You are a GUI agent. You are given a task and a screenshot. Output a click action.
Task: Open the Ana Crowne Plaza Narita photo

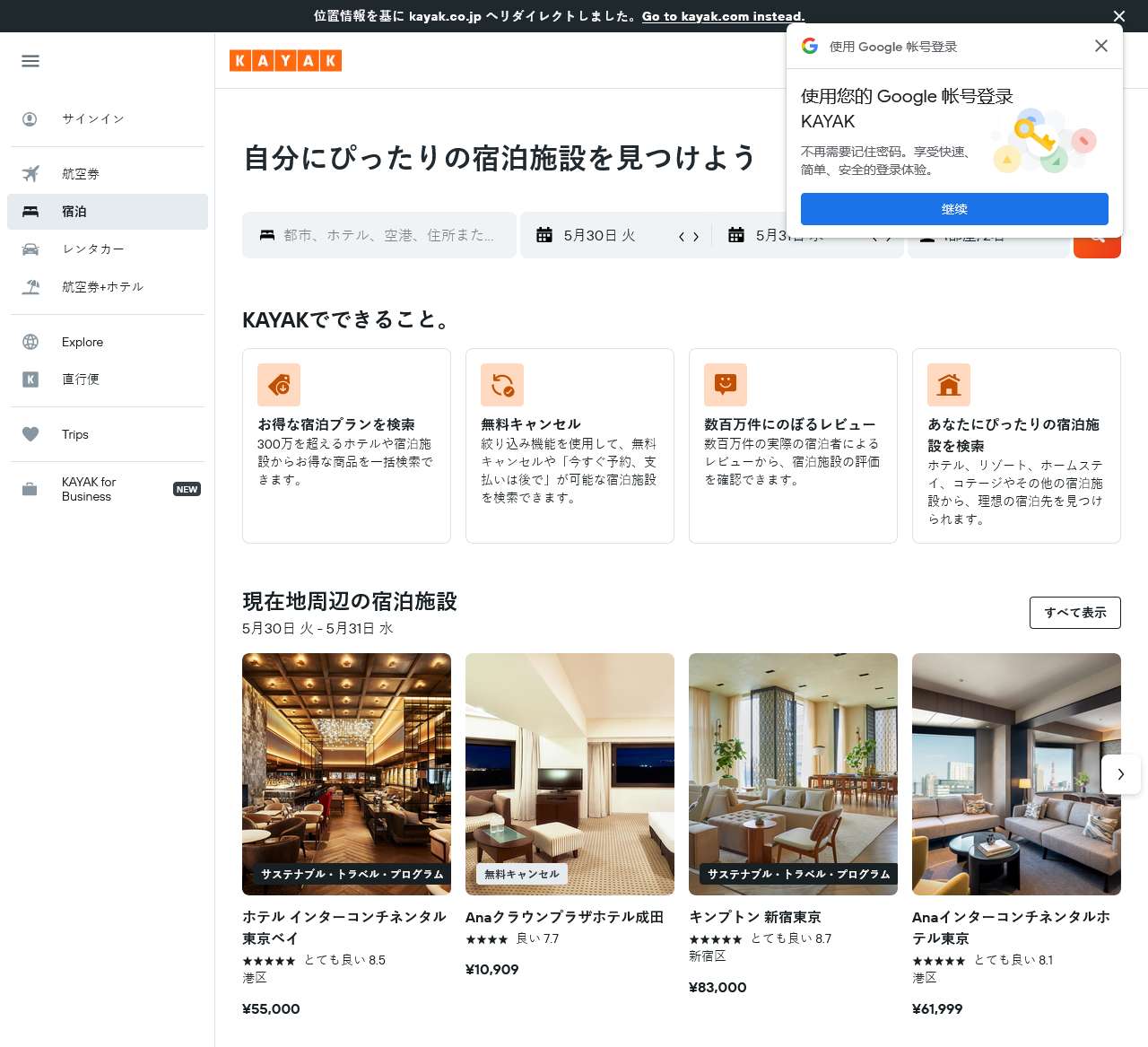tap(570, 774)
